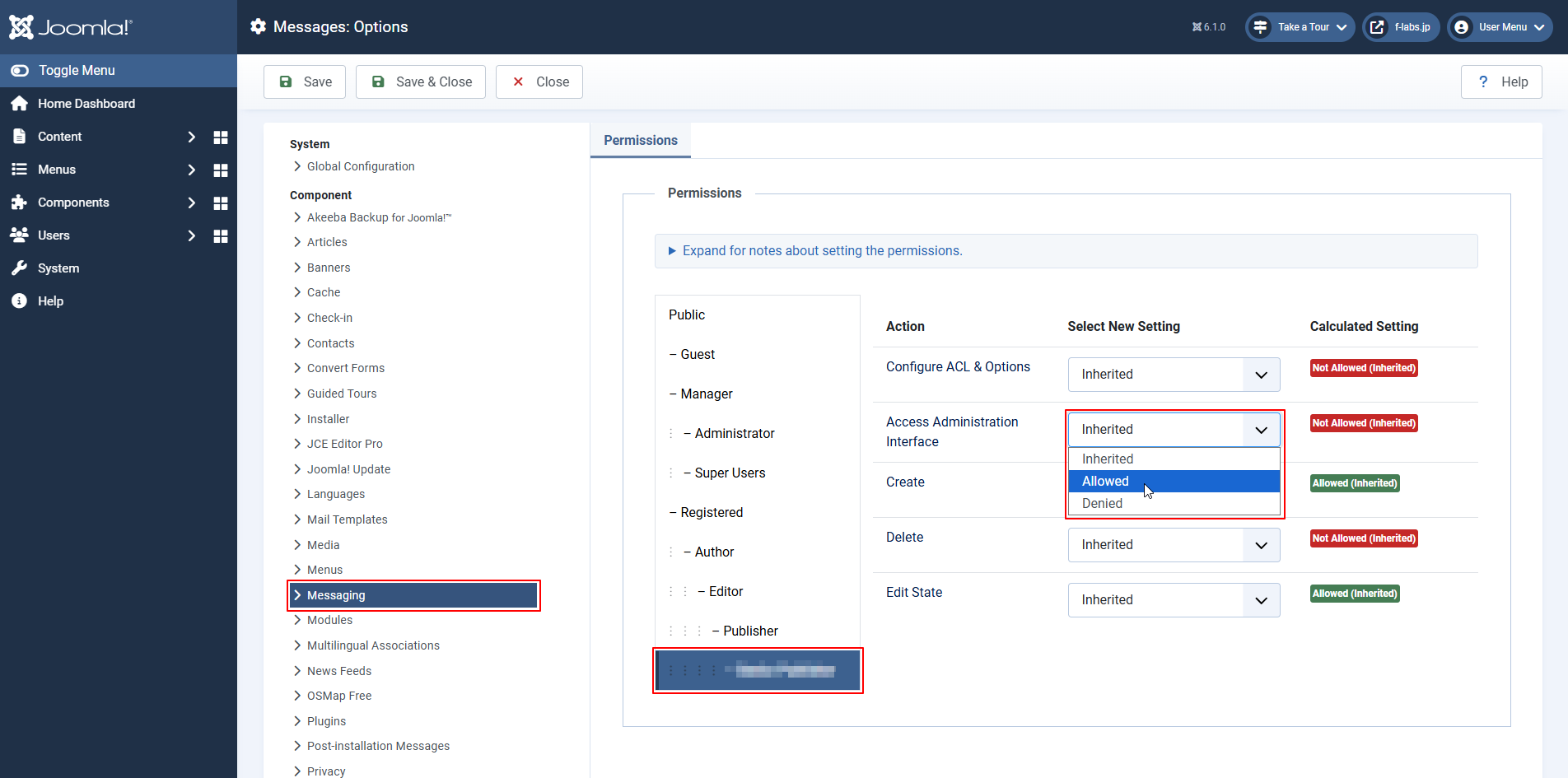
Task: Open the User Menu dropdown
Action: [x=1500, y=27]
